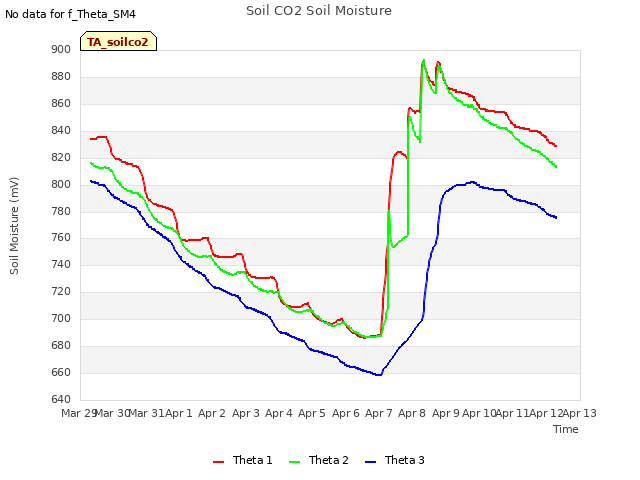Click the Apr 13 x-axis date label

(579, 413)
